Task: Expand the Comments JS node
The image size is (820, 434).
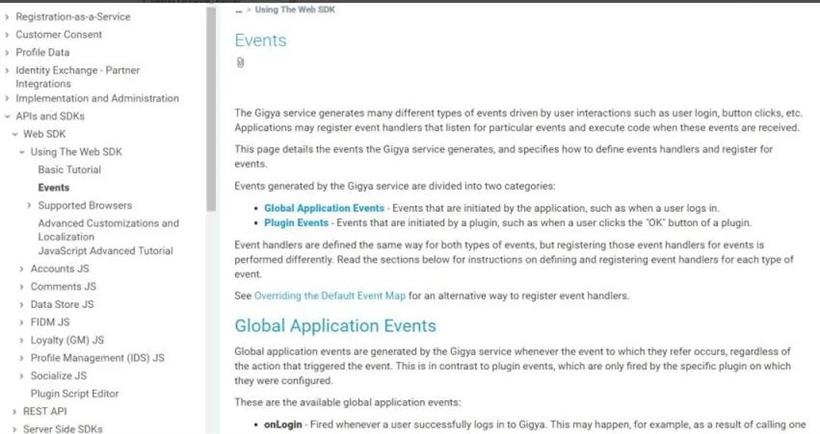Action: coord(21,287)
